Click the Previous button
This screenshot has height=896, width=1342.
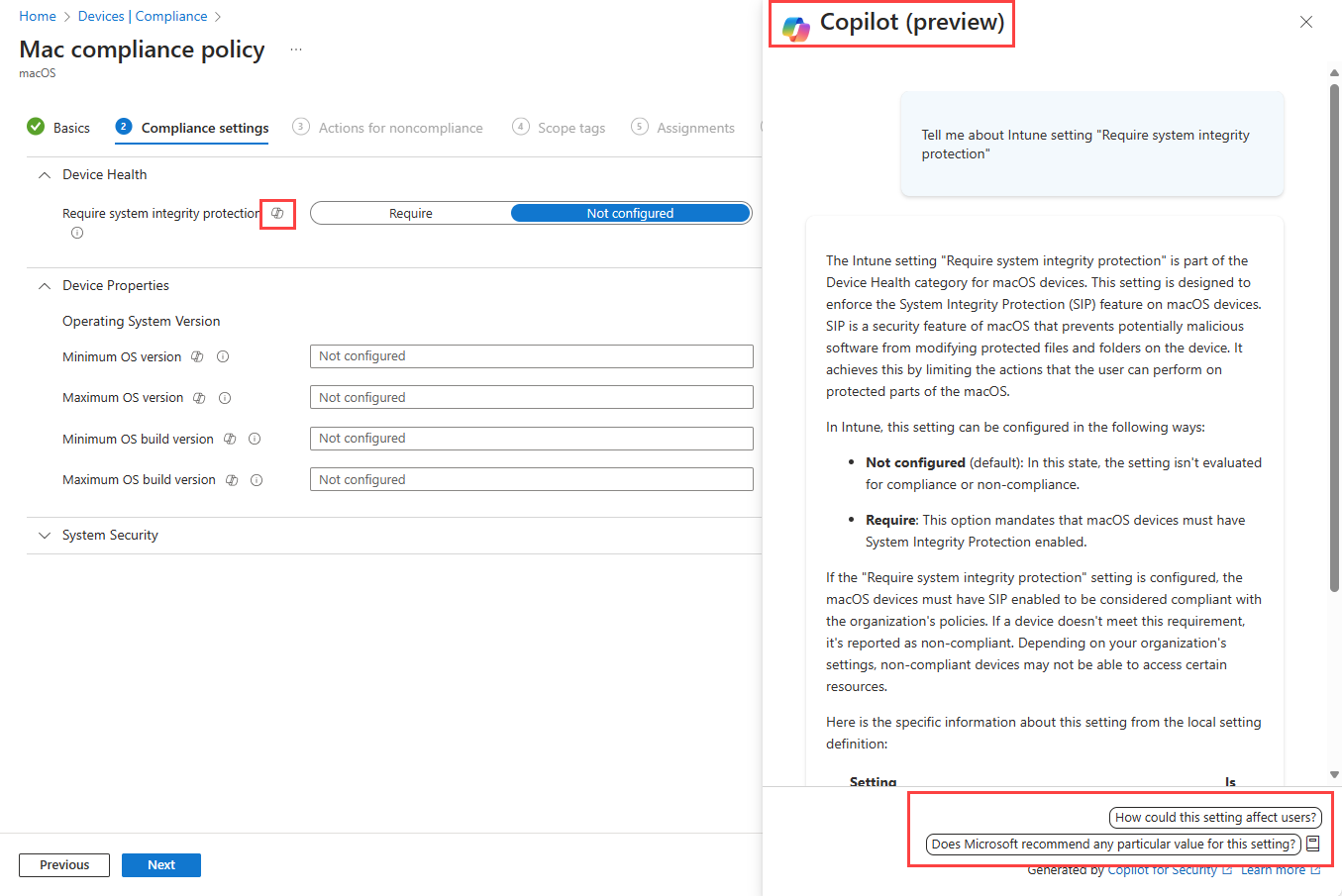[x=64, y=865]
